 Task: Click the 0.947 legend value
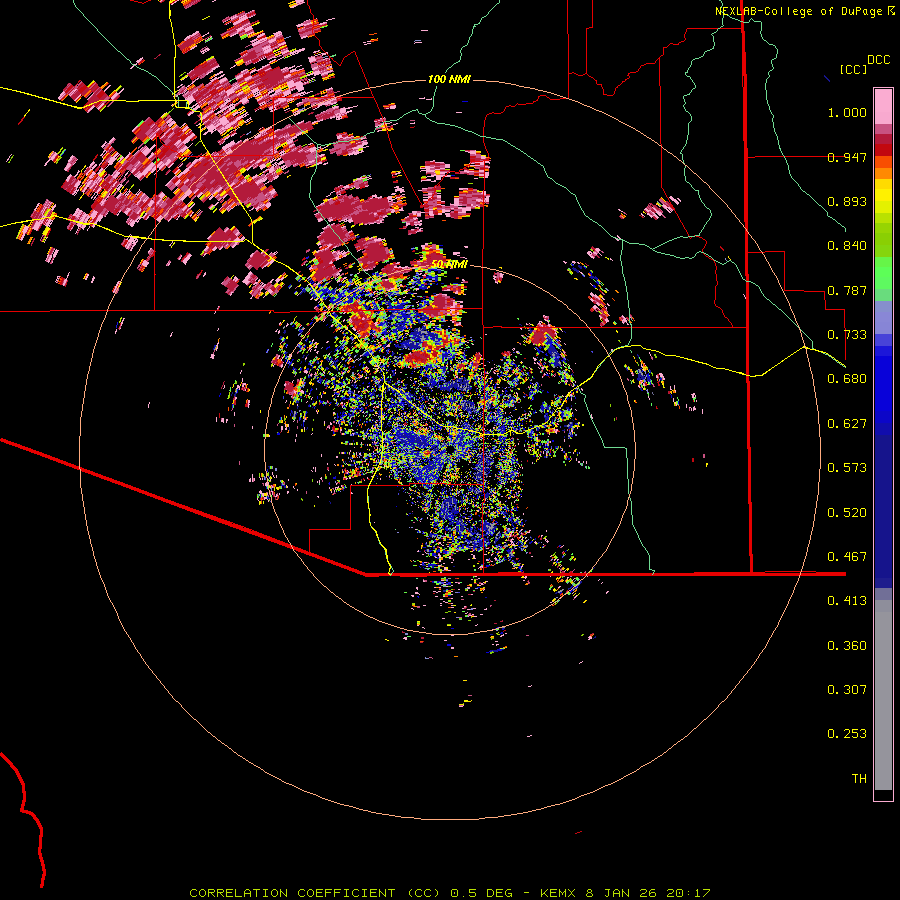point(847,157)
